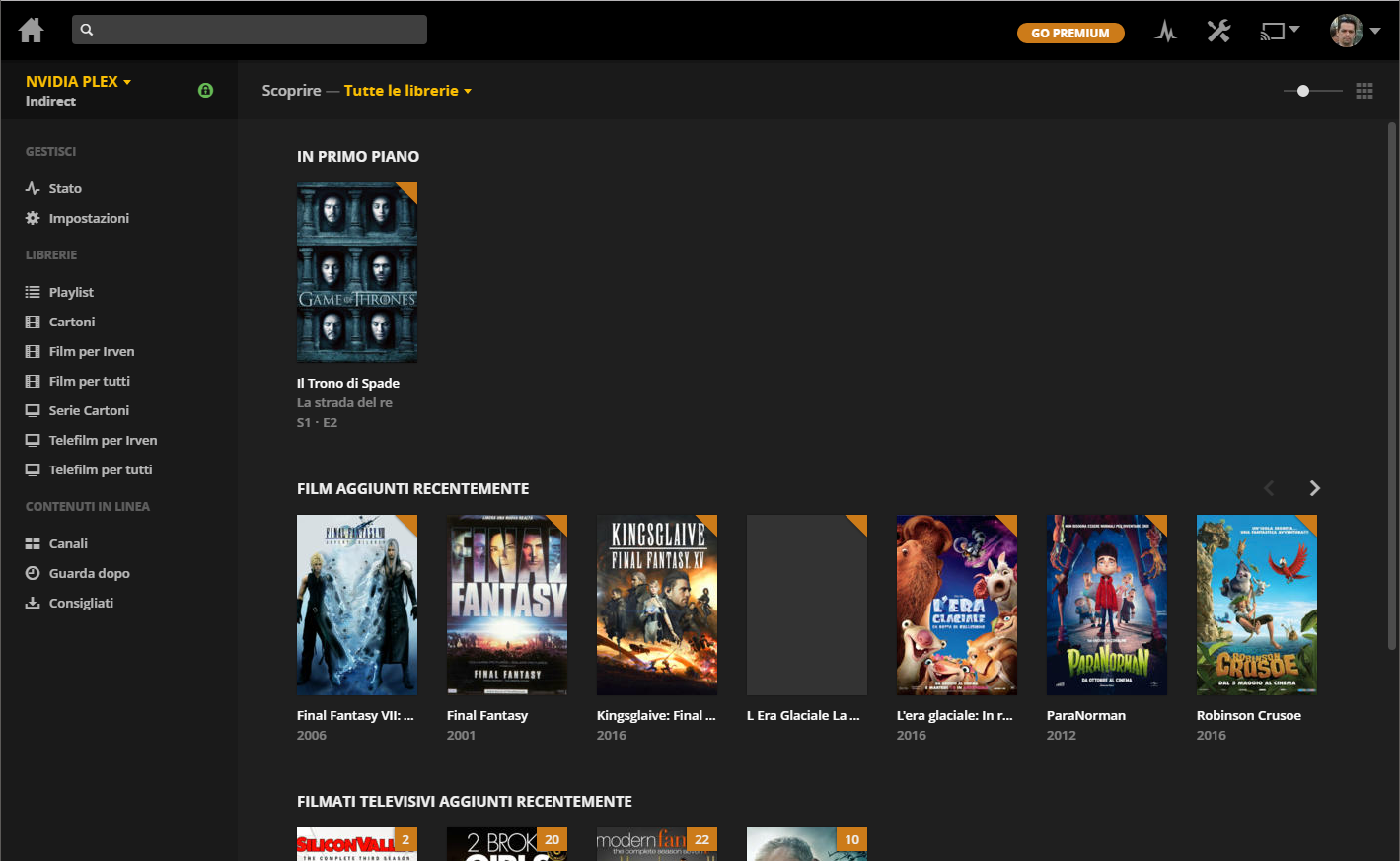1400x861 pixels.
Task: Switch to grid view icon
Action: point(1364,91)
